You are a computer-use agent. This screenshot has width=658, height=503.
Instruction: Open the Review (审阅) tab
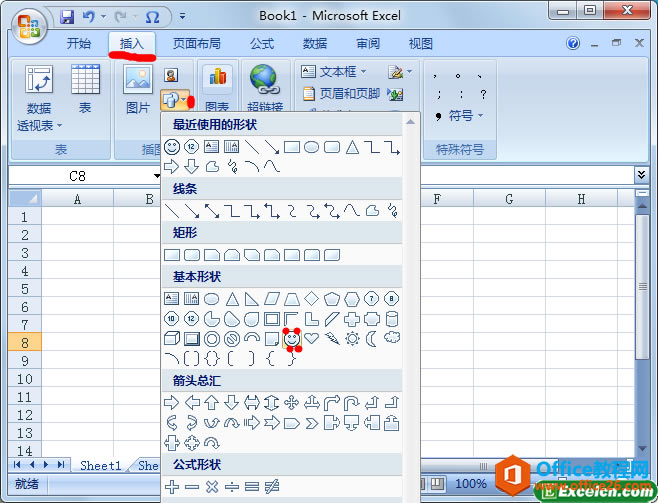368,43
